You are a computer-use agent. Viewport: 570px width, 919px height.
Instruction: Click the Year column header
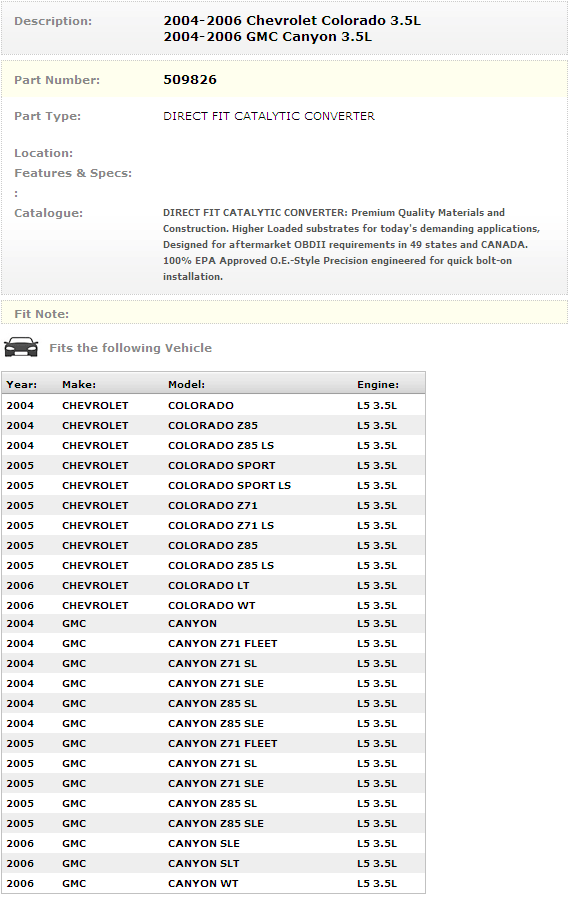pos(22,384)
